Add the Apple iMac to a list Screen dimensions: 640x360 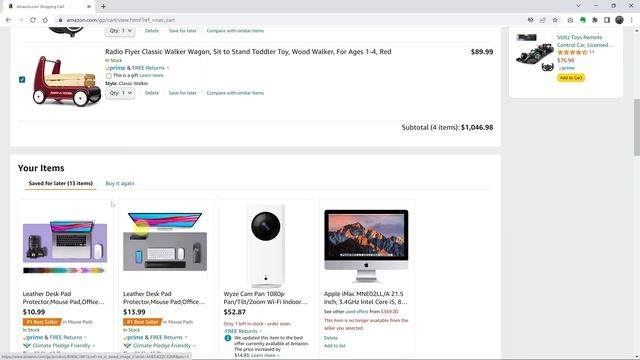(x=335, y=346)
